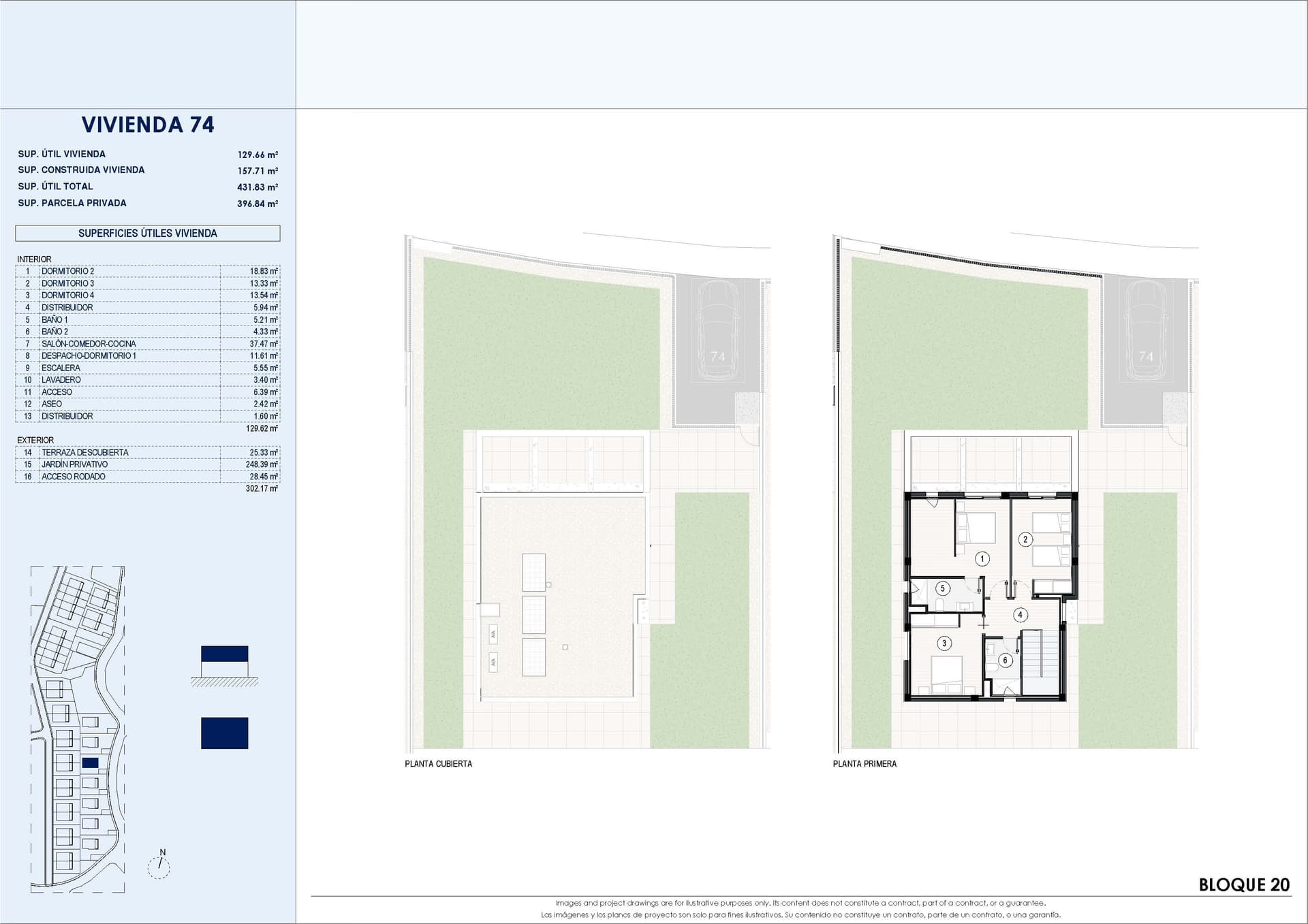This screenshot has height=924, width=1308.
Task: Select circled marker 5 in bathroom
Action: point(943,588)
